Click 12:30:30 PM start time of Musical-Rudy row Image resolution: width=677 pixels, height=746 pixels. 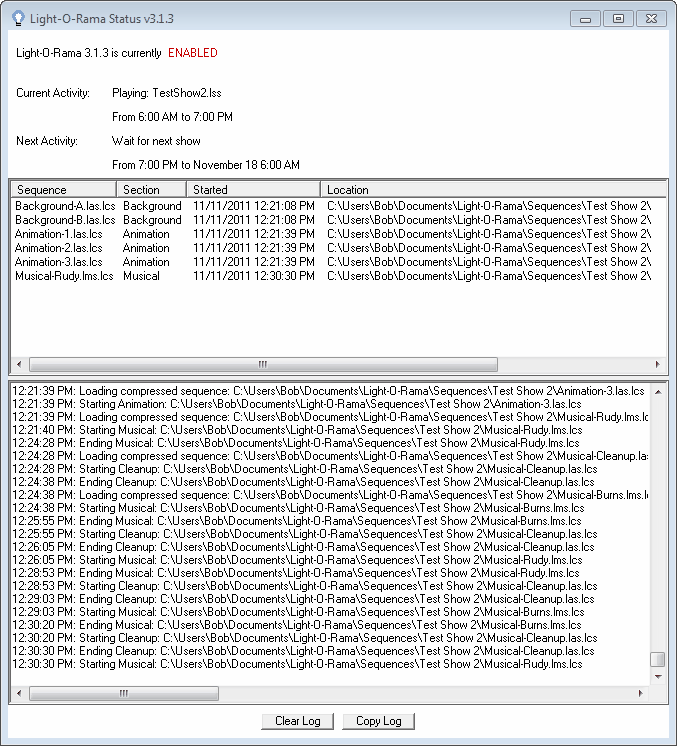pos(254,276)
